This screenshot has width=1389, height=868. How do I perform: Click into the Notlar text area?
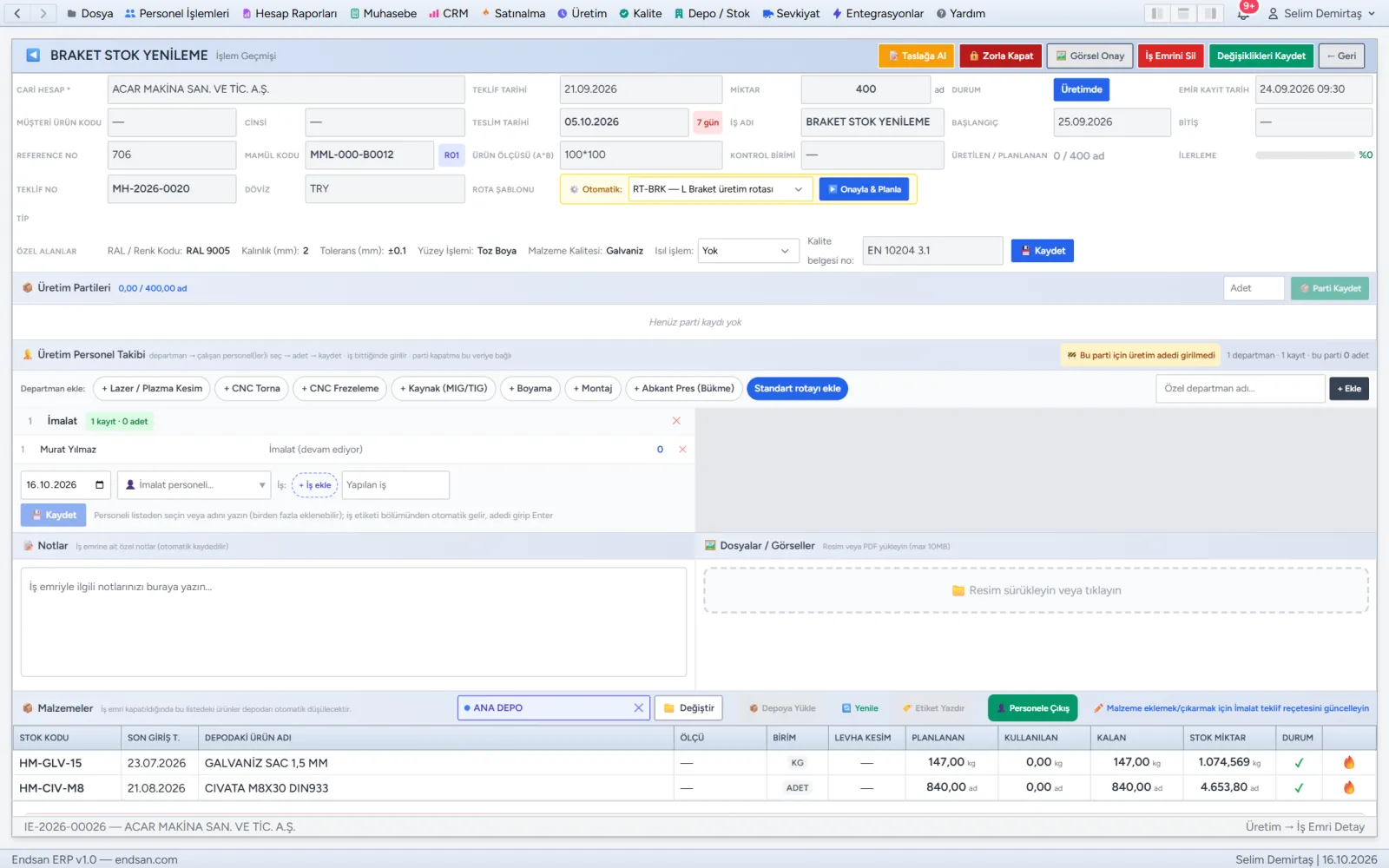coord(353,621)
